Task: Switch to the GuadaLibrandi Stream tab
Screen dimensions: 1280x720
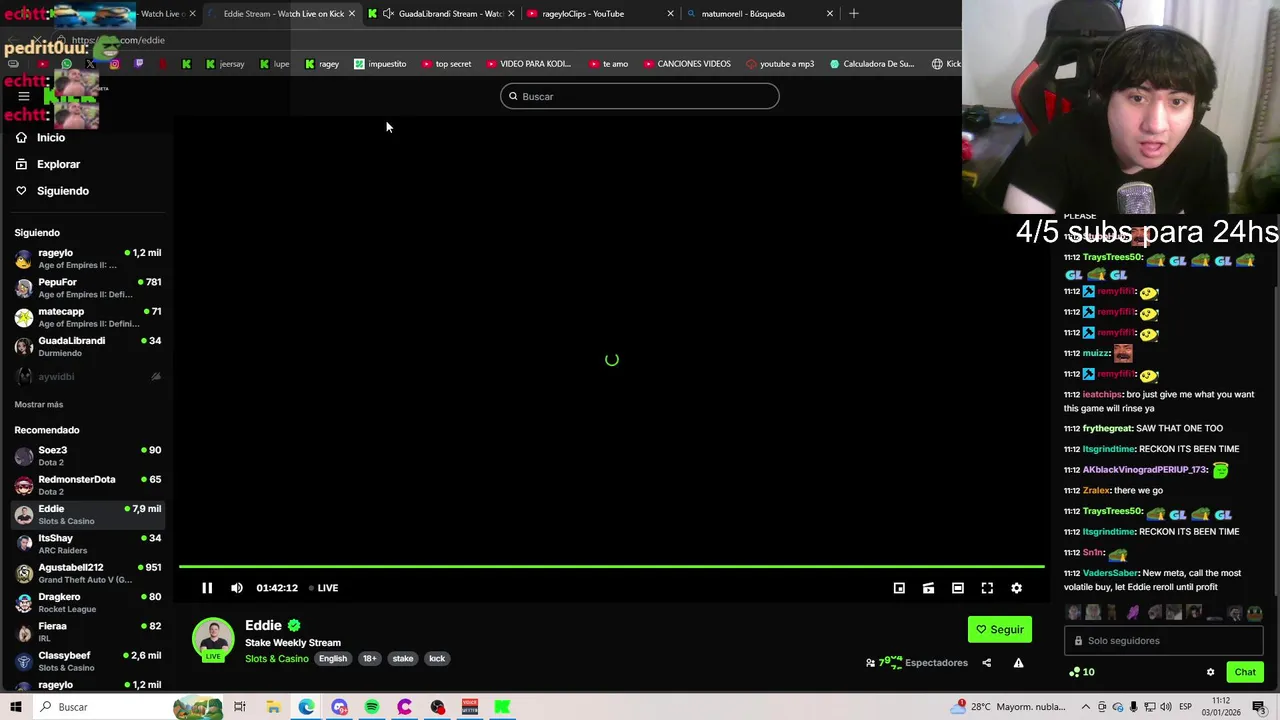Action: (x=440, y=14)
